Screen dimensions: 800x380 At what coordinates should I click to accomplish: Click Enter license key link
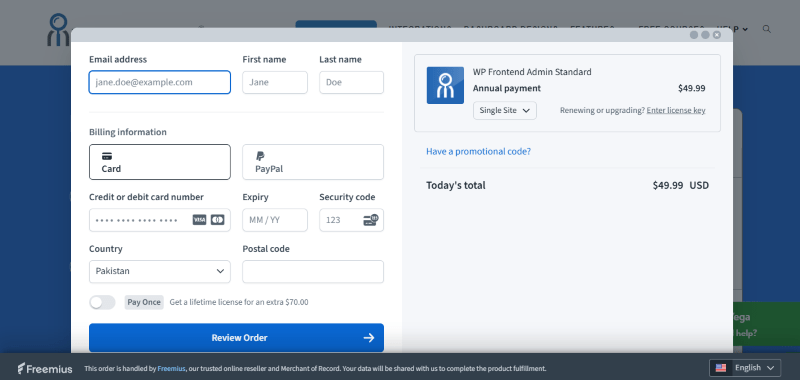(x=676, y=110)
